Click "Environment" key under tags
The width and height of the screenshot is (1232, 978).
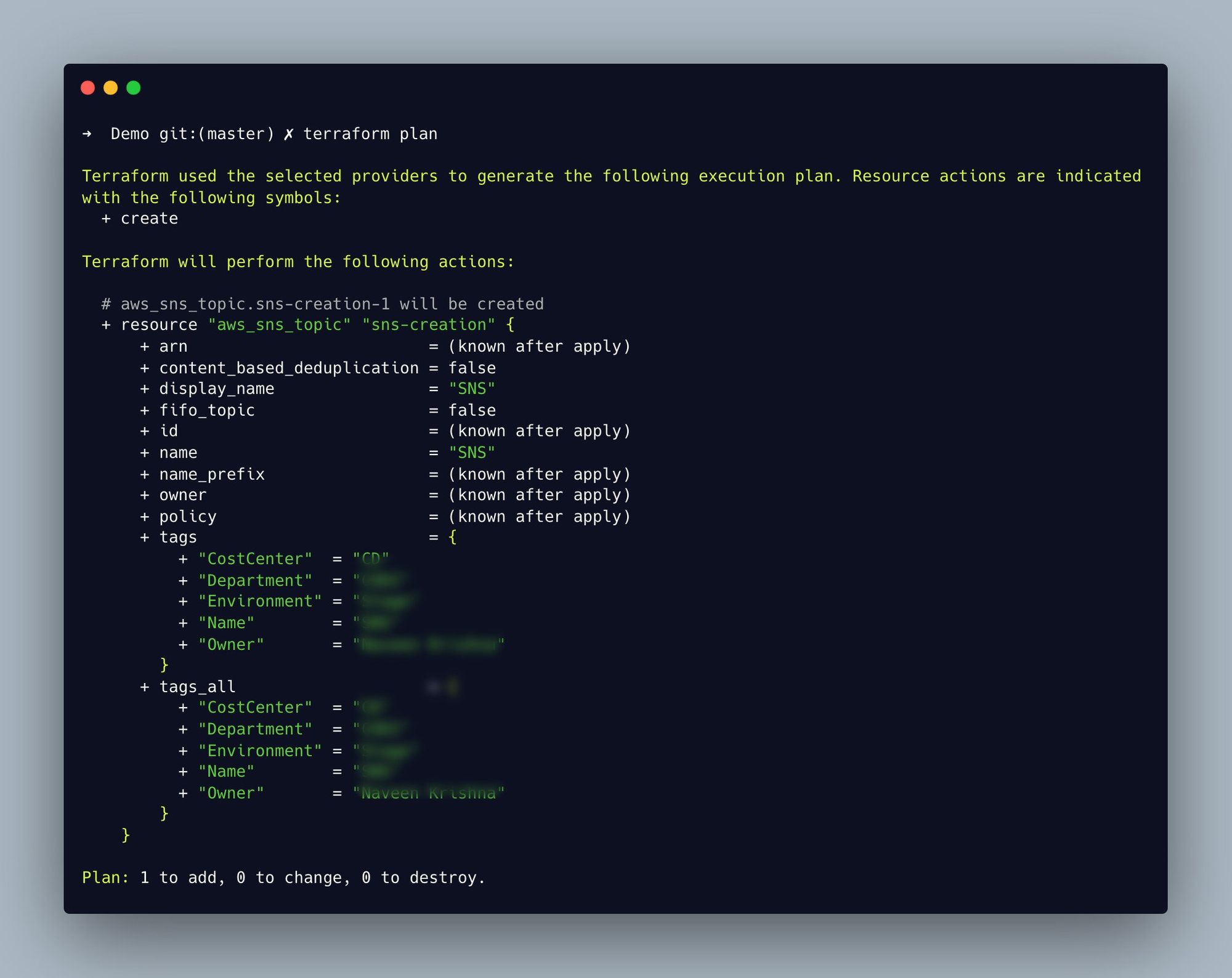coord(260,601)
